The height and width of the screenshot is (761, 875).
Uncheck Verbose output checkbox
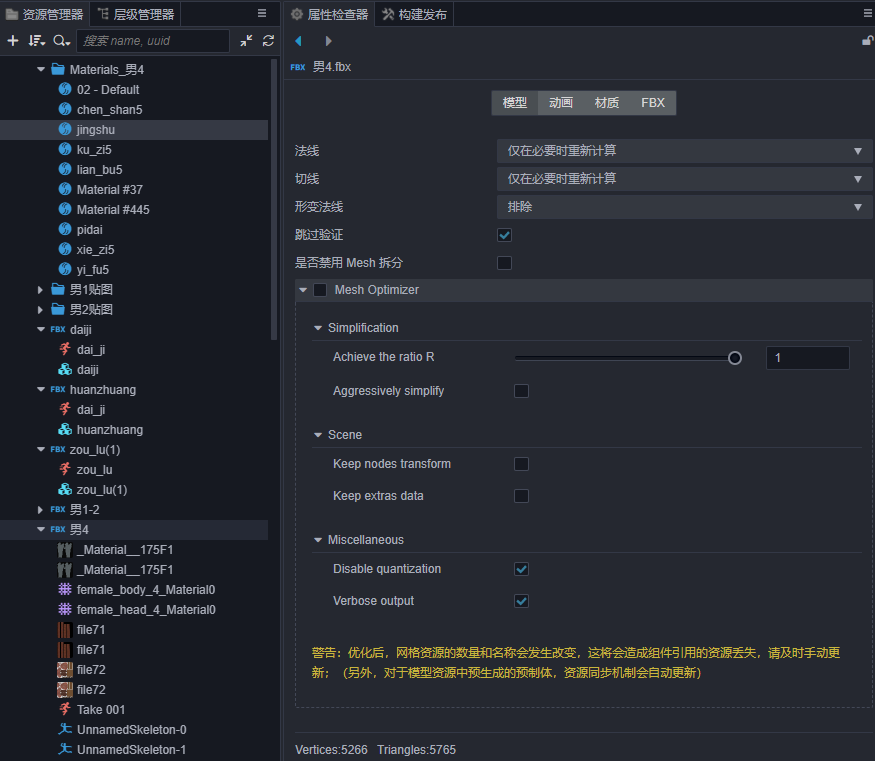(521, 601)
